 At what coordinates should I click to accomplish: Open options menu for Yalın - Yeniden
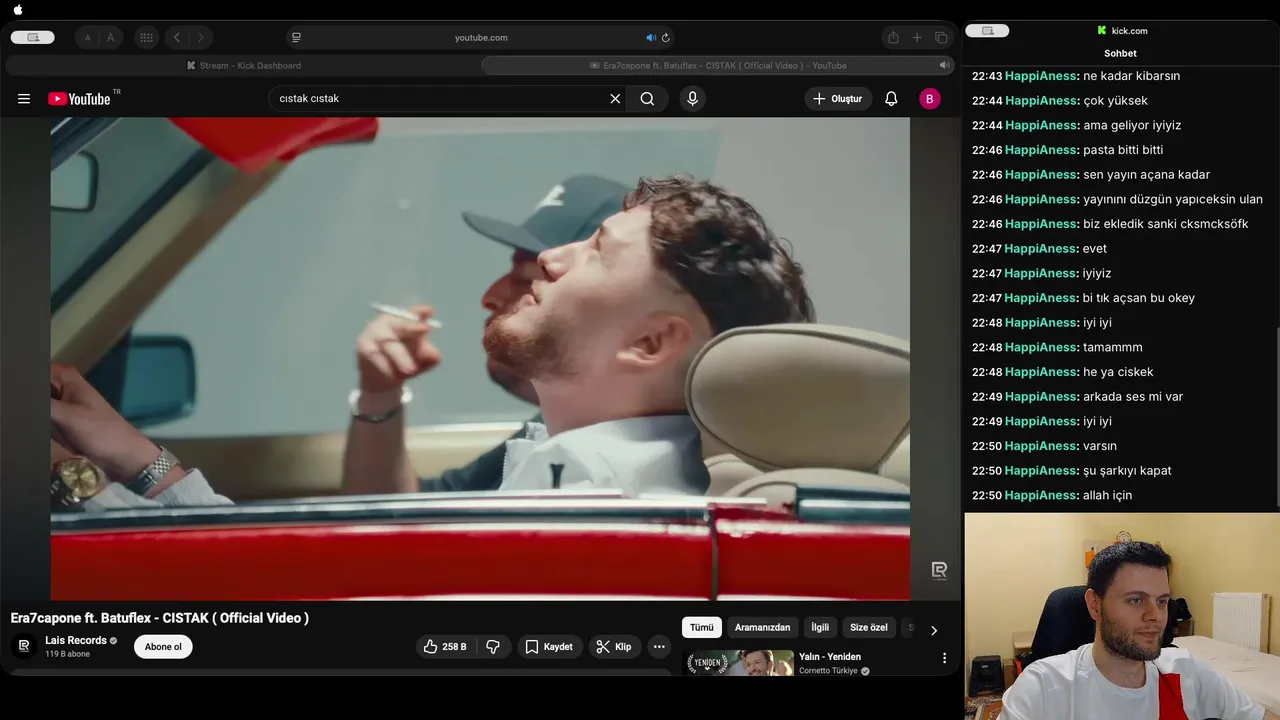[x=944, y=658]
